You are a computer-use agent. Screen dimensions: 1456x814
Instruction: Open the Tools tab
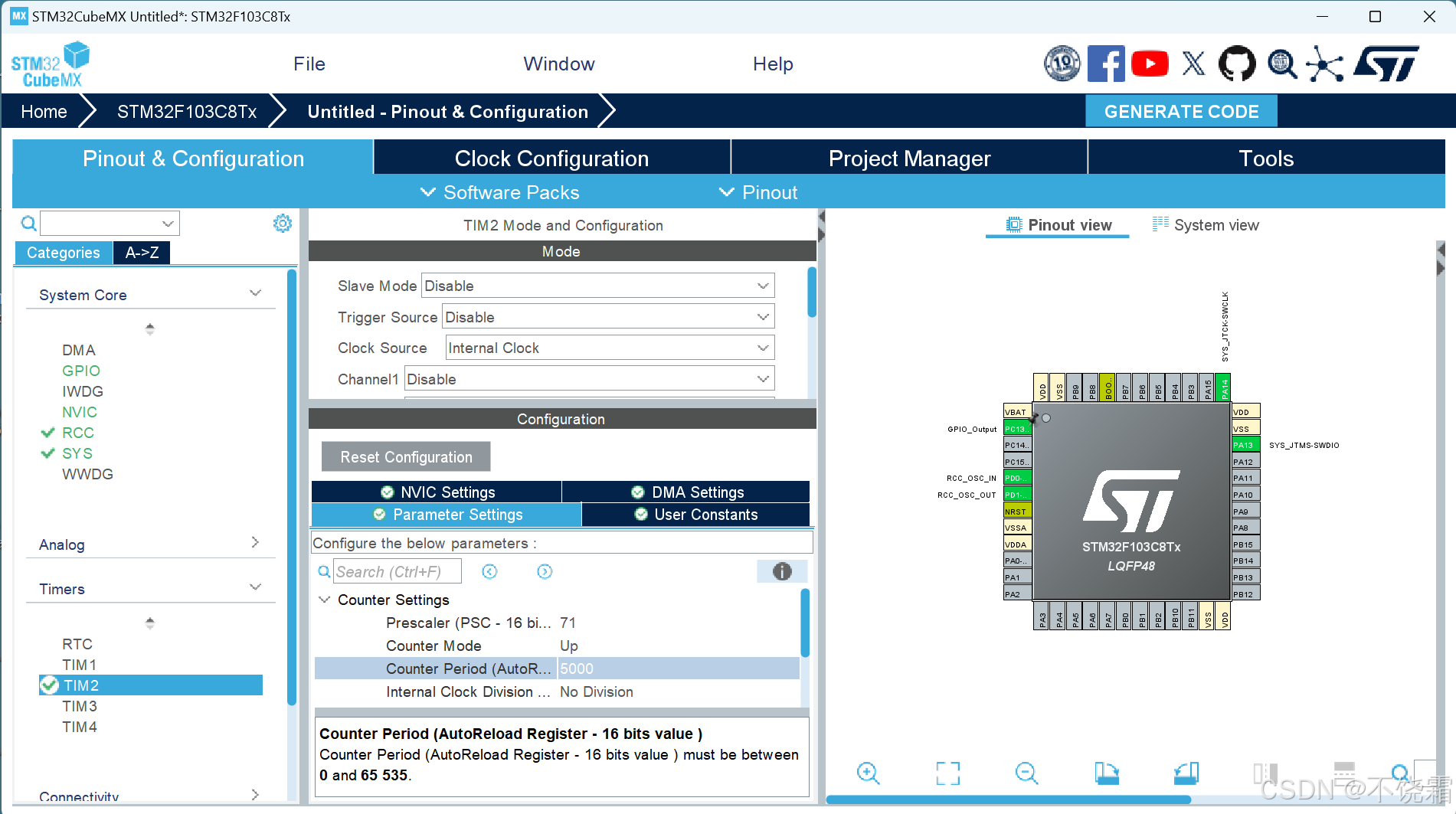1266,158
